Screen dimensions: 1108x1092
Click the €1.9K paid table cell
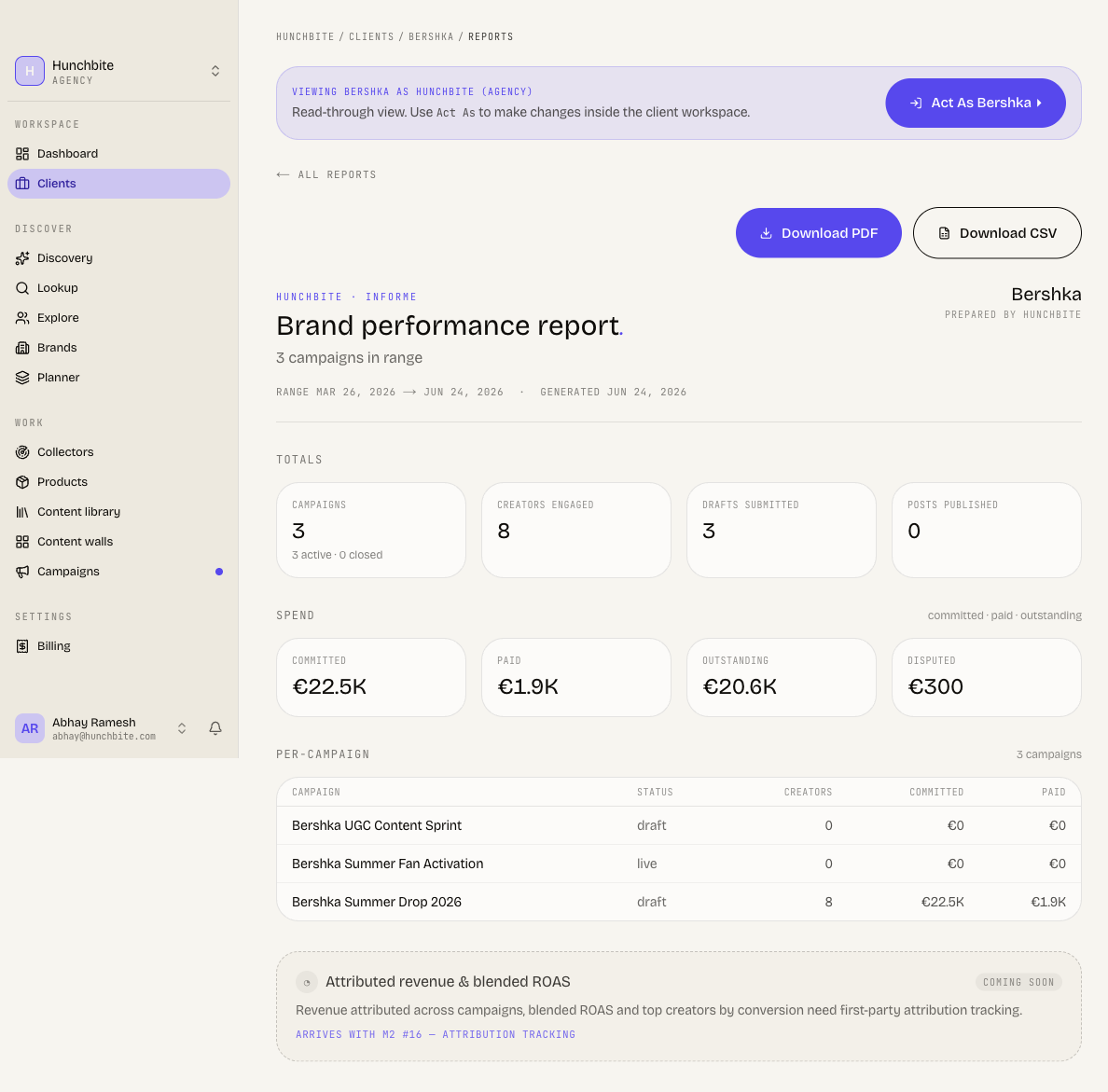pyautogui.click(x=1048, y=902)
